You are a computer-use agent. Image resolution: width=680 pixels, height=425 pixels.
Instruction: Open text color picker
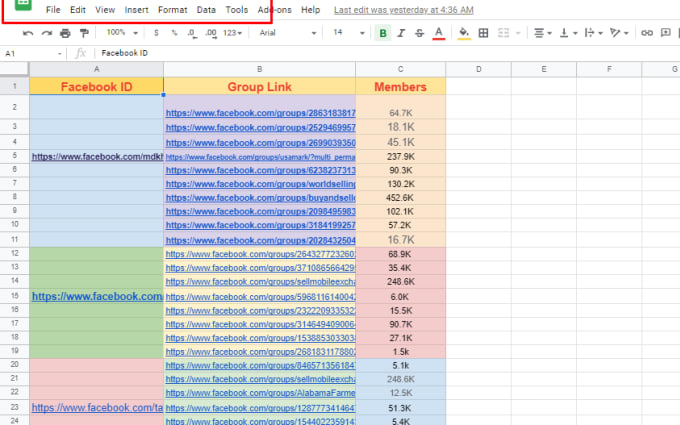click(x=439, y=33)
